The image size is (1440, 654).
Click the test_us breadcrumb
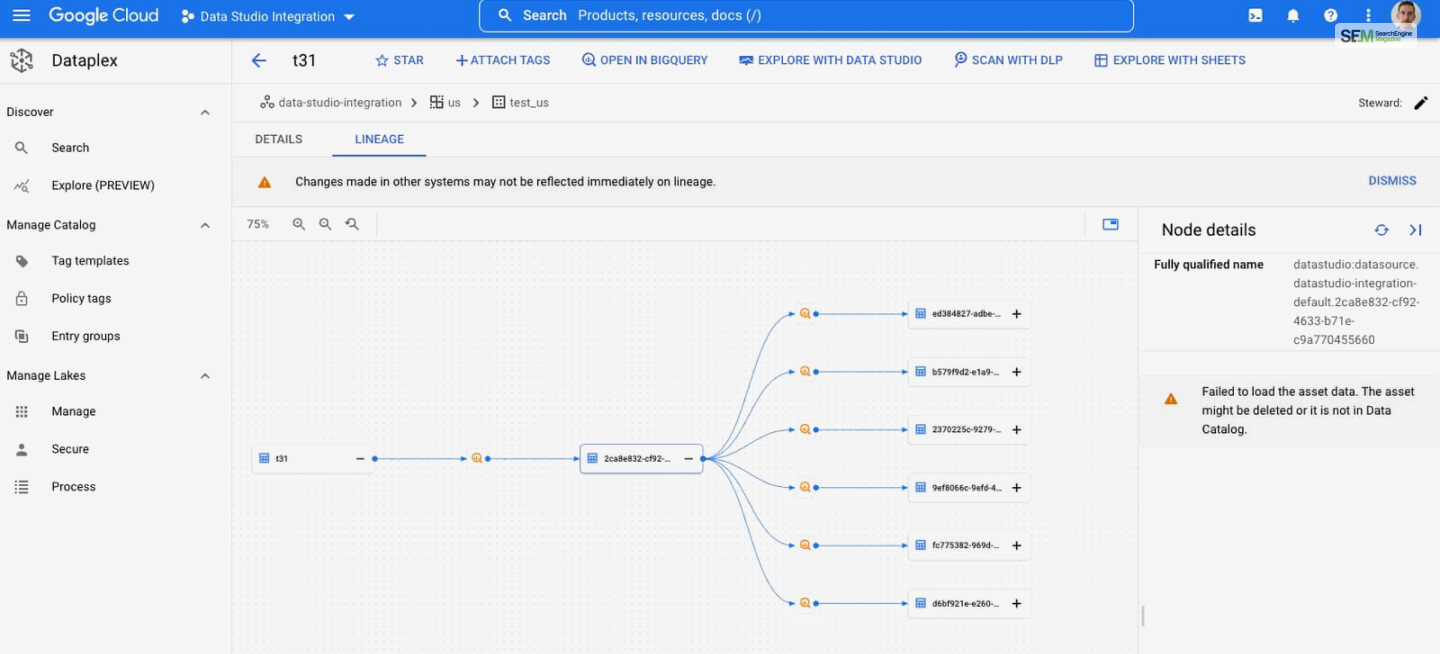(520, 102)
